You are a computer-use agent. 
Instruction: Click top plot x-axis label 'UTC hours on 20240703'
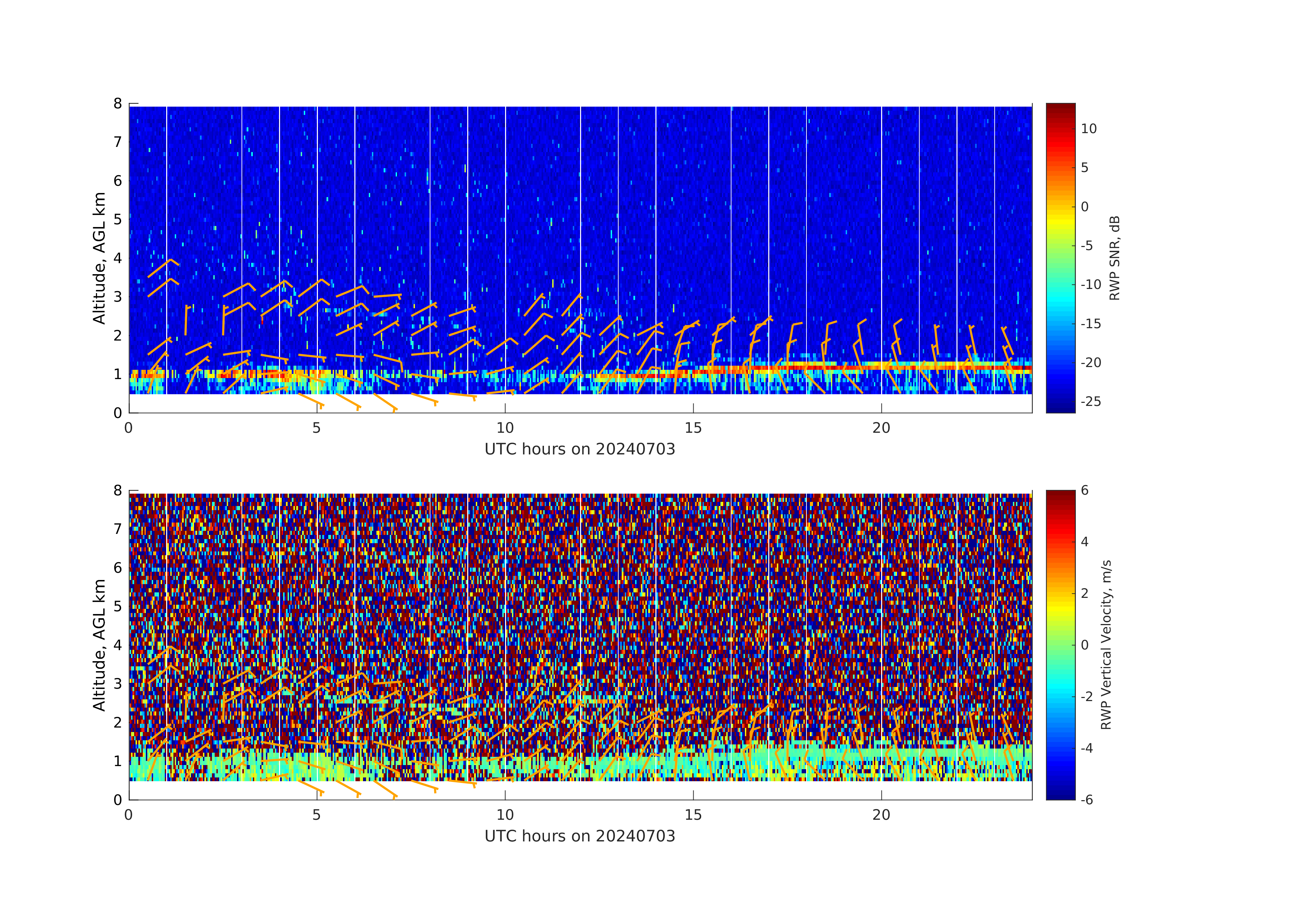point(579,450)
